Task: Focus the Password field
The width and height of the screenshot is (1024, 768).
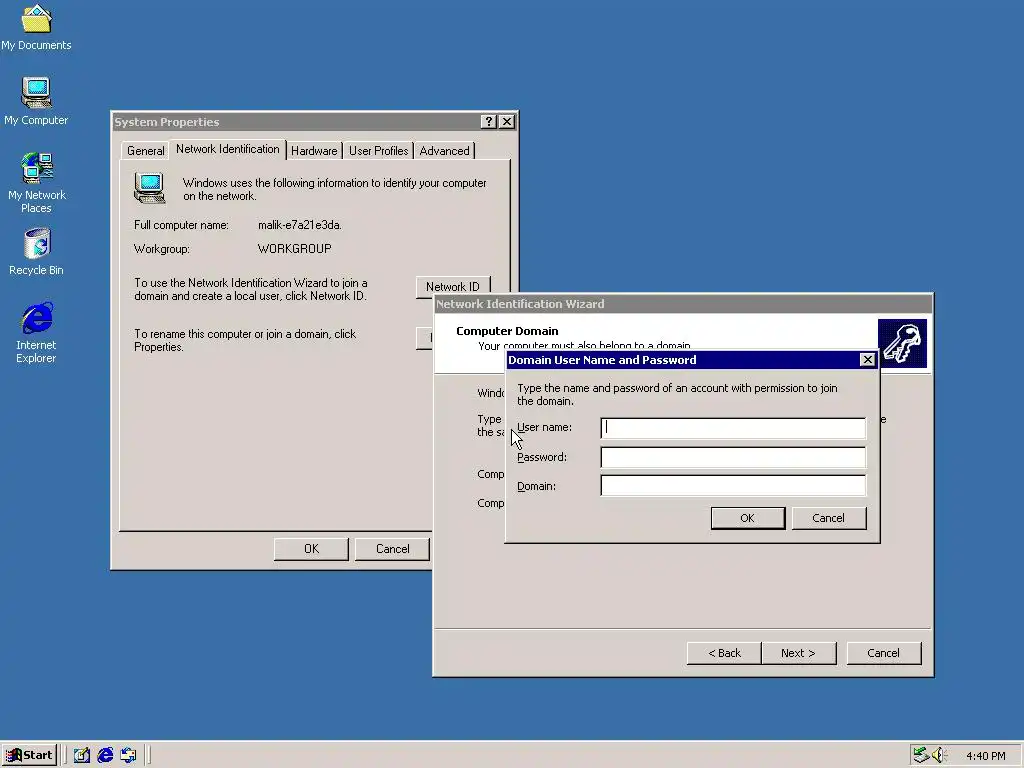Action: [x=733, y=458]
